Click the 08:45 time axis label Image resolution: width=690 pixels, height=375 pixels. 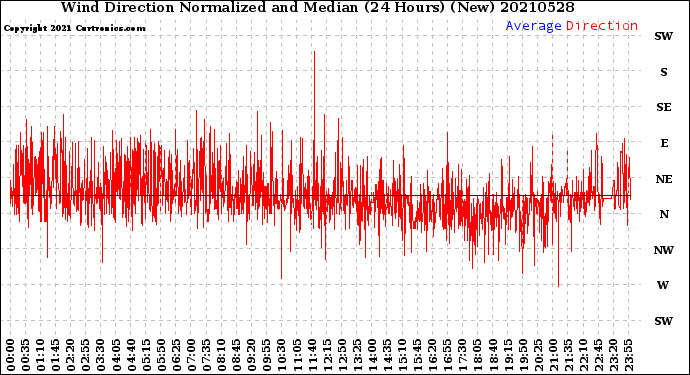[237, 355]
